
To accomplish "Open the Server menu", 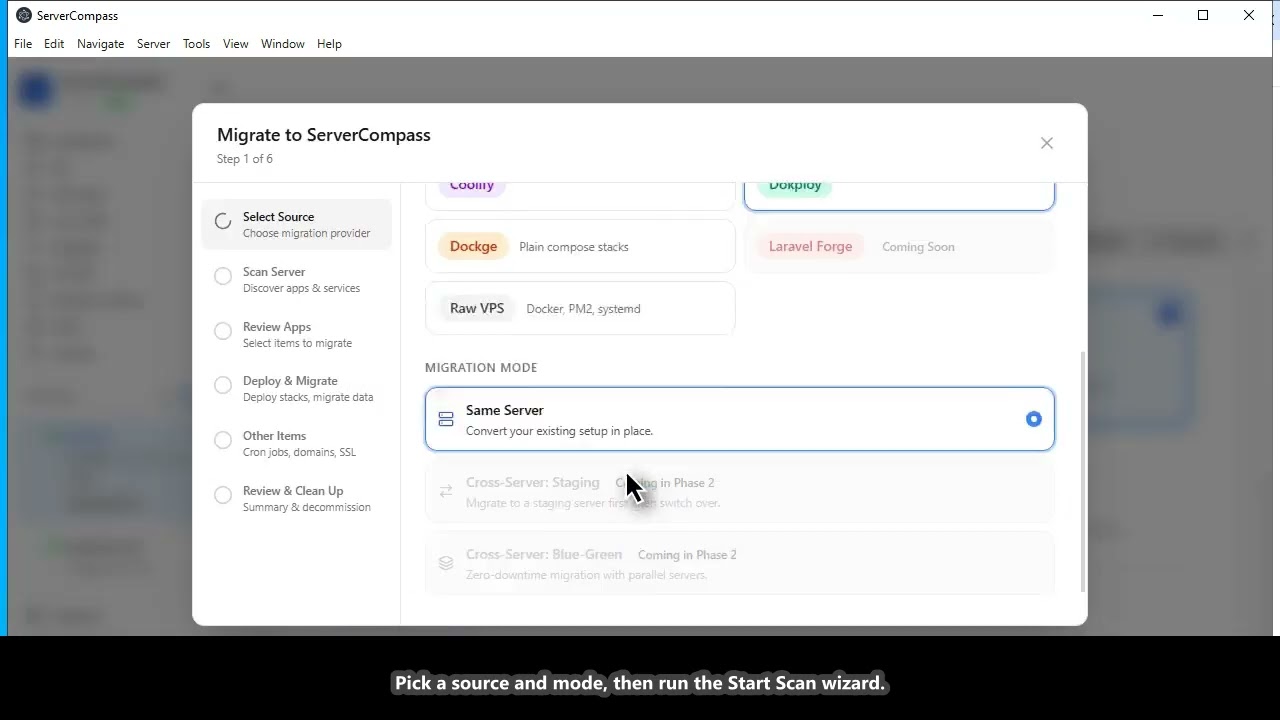I will click(154, 44).
